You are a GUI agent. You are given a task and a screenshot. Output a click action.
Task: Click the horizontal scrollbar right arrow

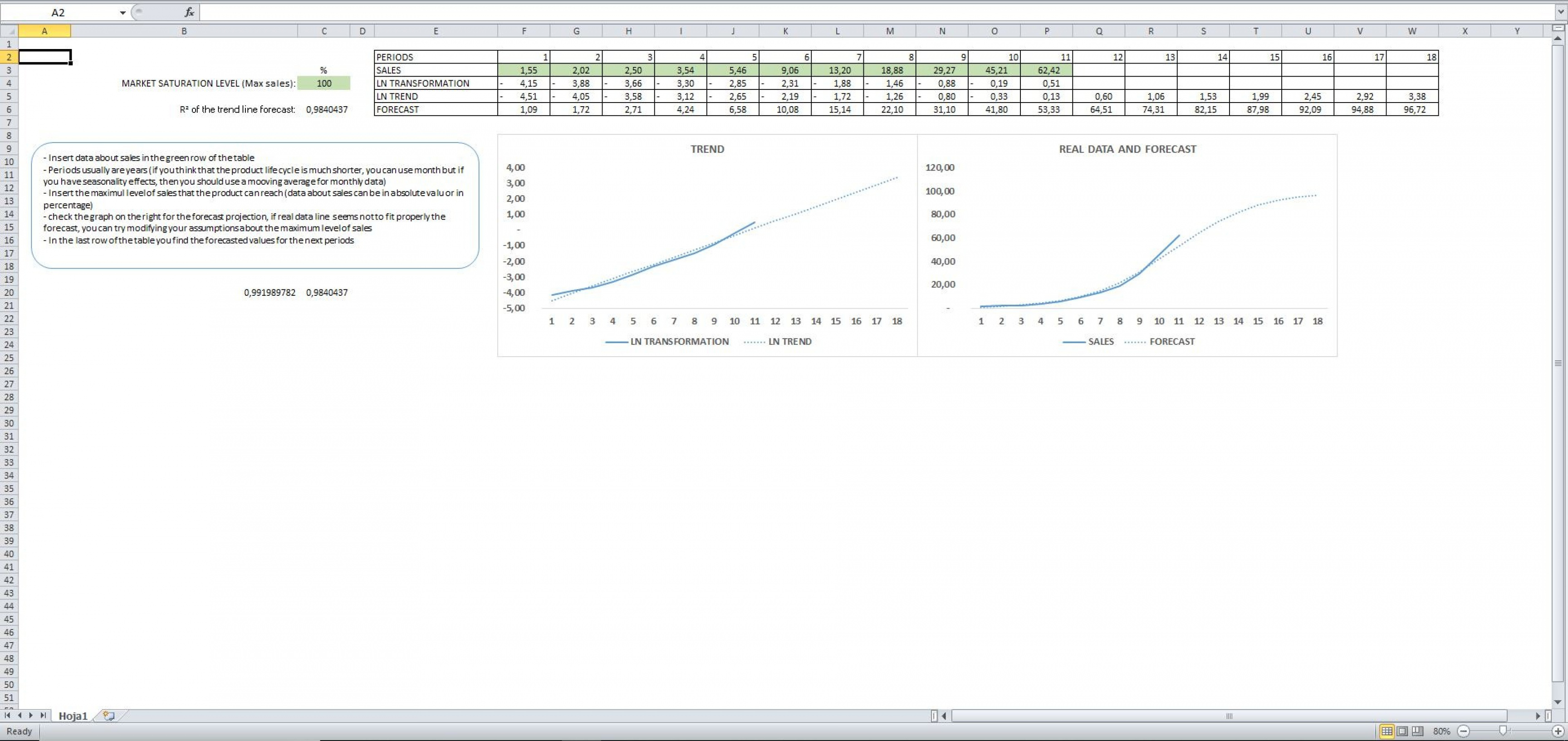click(1538, 716)
